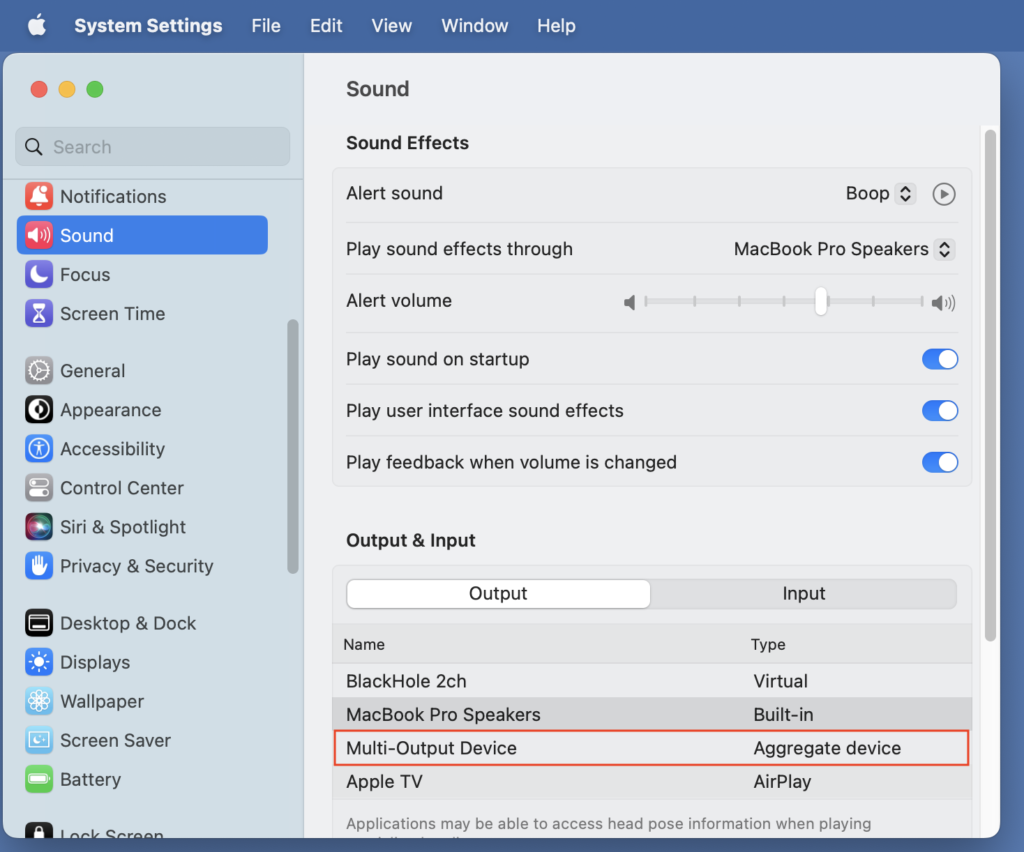Click the Displays sun icon
The image size is (1024, 852).
click(x=39, y=662)
